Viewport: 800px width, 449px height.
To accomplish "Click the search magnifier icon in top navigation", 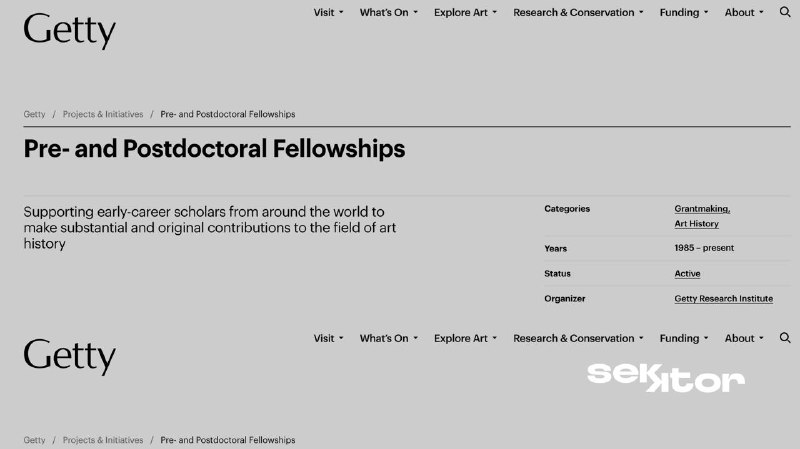I will pyautogui.click(x=785, y=12).
